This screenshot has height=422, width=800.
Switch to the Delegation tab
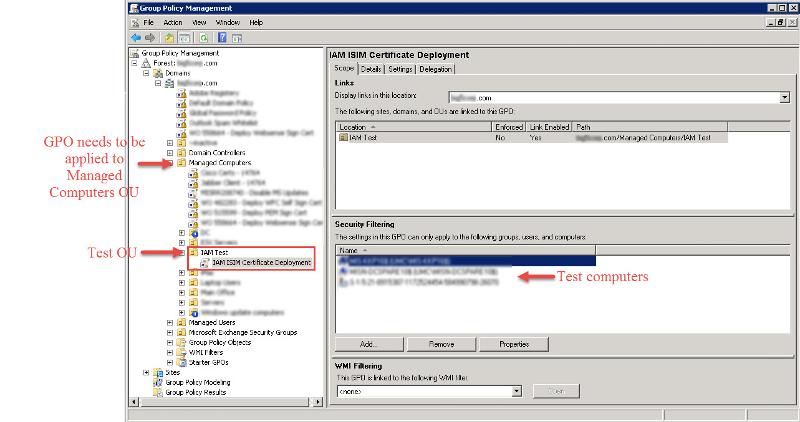pyautogui.click(x=435, y=69)
